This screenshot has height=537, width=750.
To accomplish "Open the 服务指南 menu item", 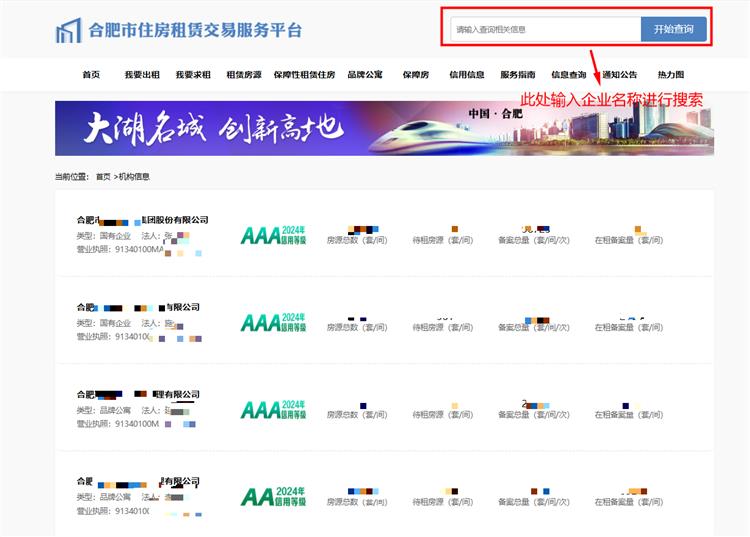I will [518, 75].
